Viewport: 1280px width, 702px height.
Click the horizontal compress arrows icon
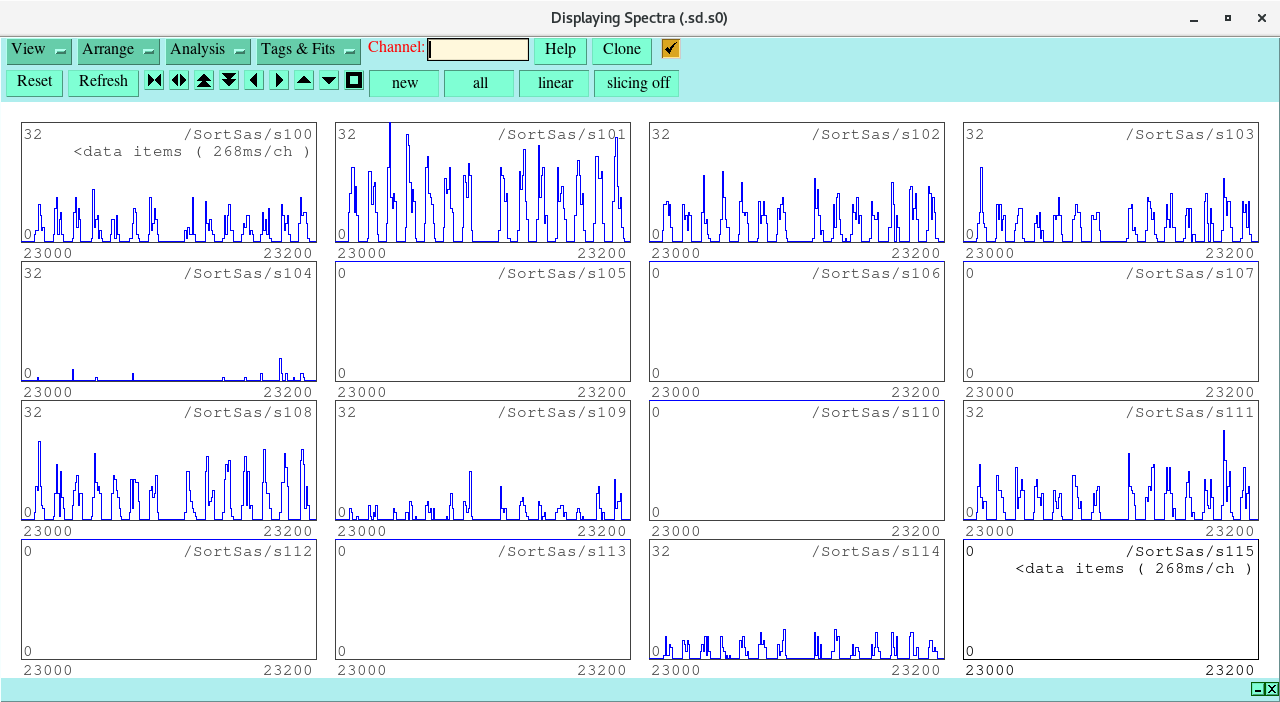pyautogui.click(x=154, y=81)
